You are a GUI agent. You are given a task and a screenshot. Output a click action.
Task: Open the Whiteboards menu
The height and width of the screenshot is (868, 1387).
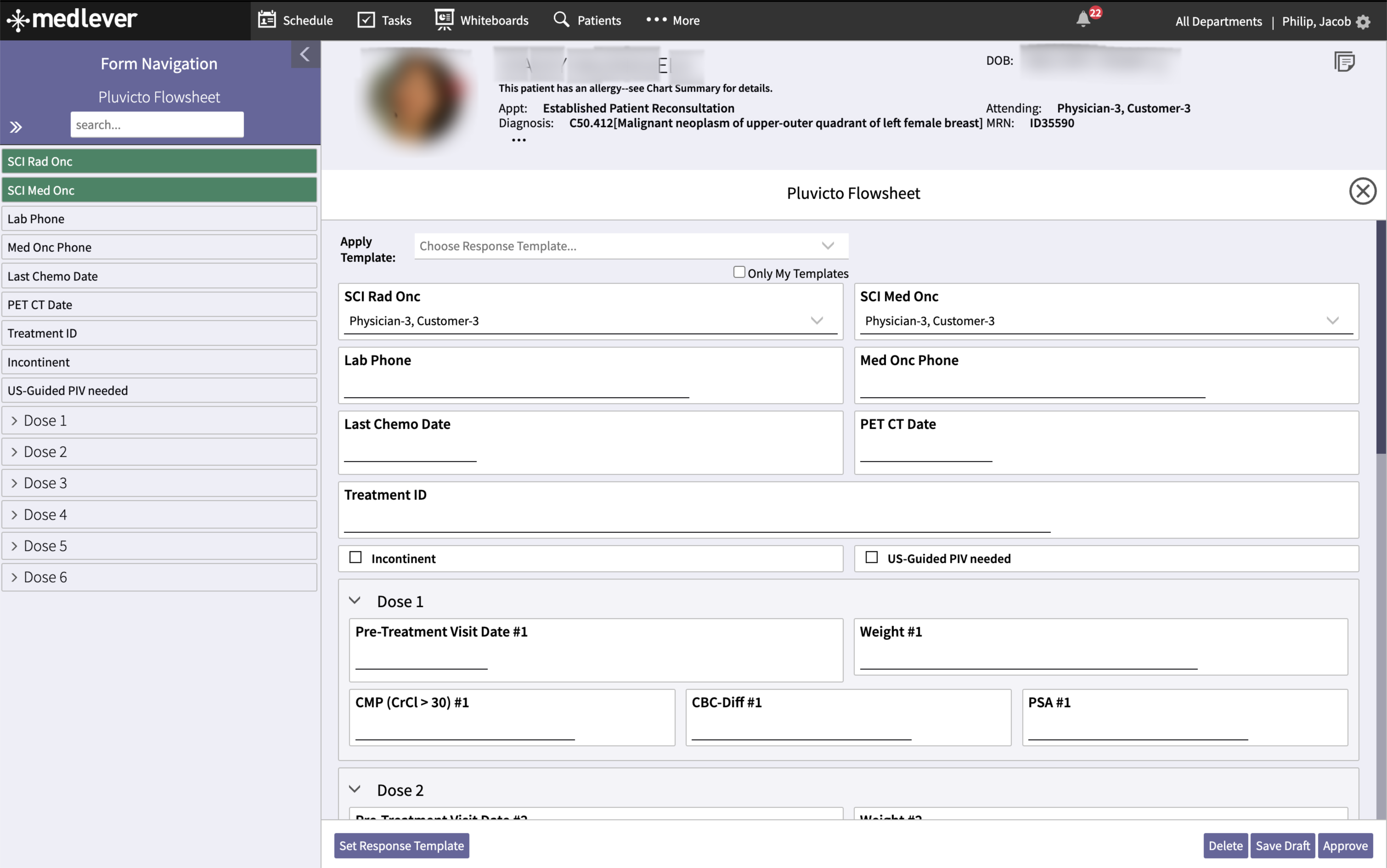tap(482, 20)
